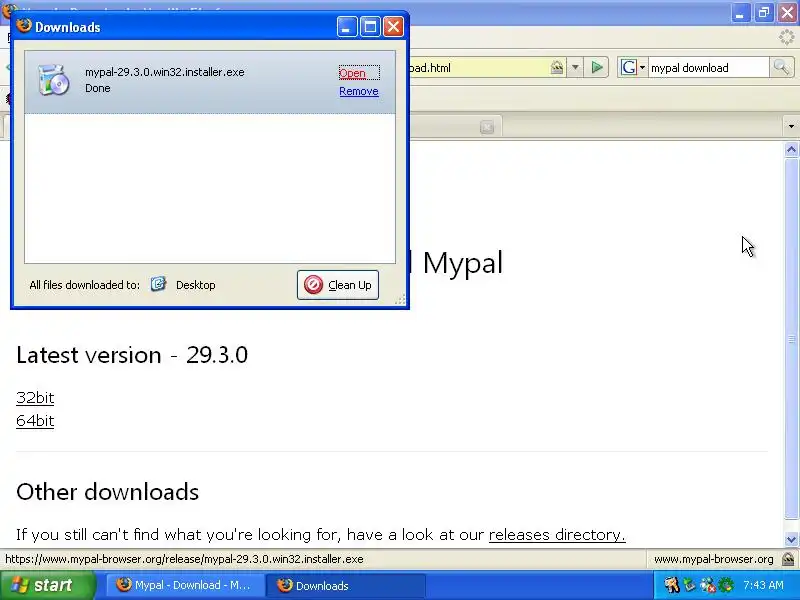Click the scrollbar up arrow
Image resolution: width=800 pixels, height=600 pixels.
click(791, 149)
